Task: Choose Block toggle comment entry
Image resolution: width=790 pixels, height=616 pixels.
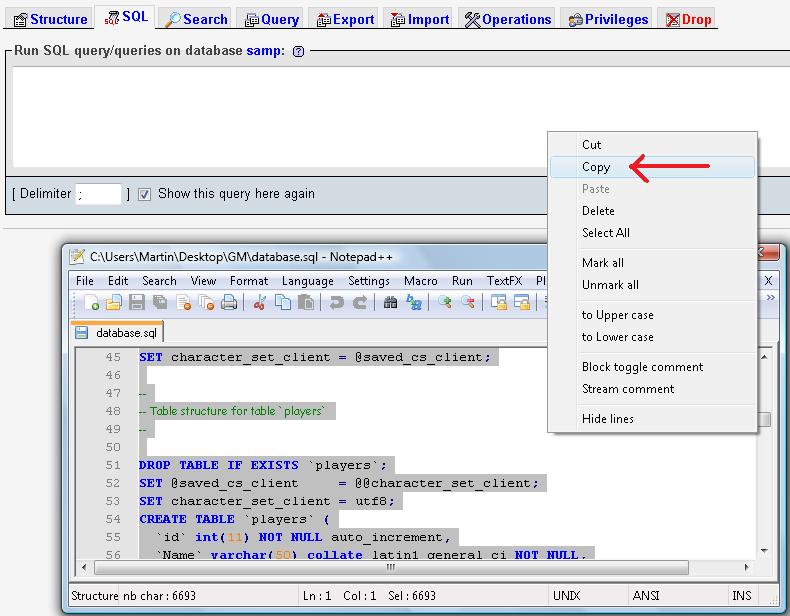Action: point(652,367)
